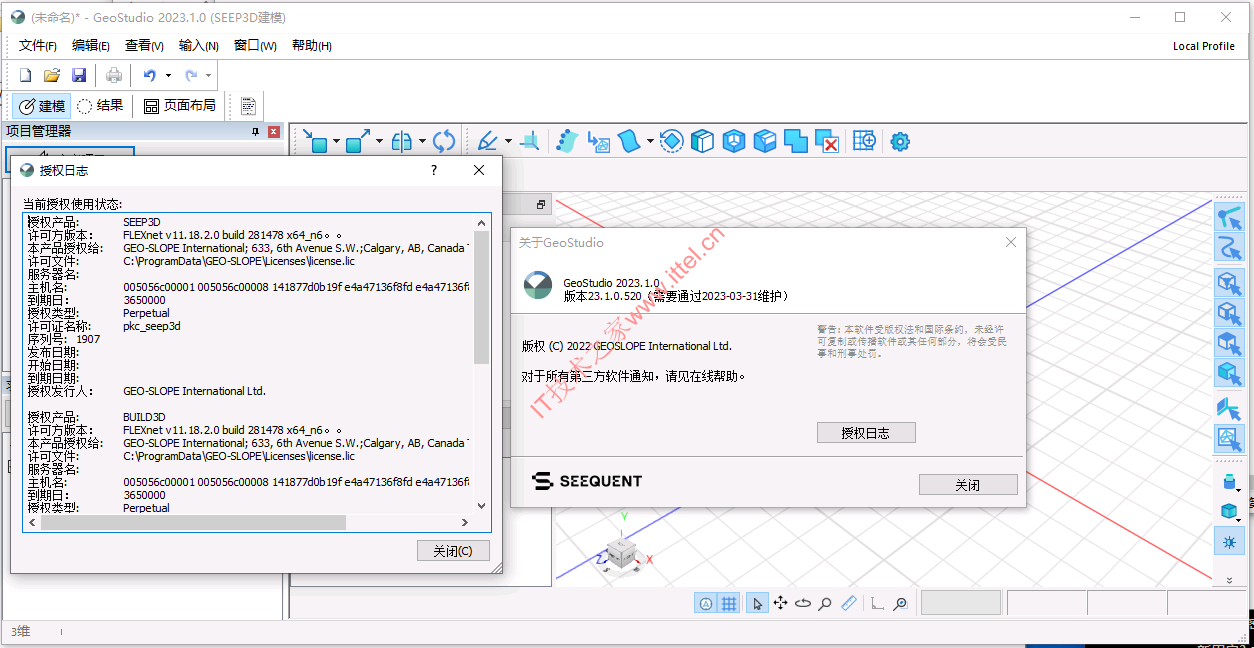Expand the mirror tool dropdown arrow
1254x648 pixels.
coord(422,141)
